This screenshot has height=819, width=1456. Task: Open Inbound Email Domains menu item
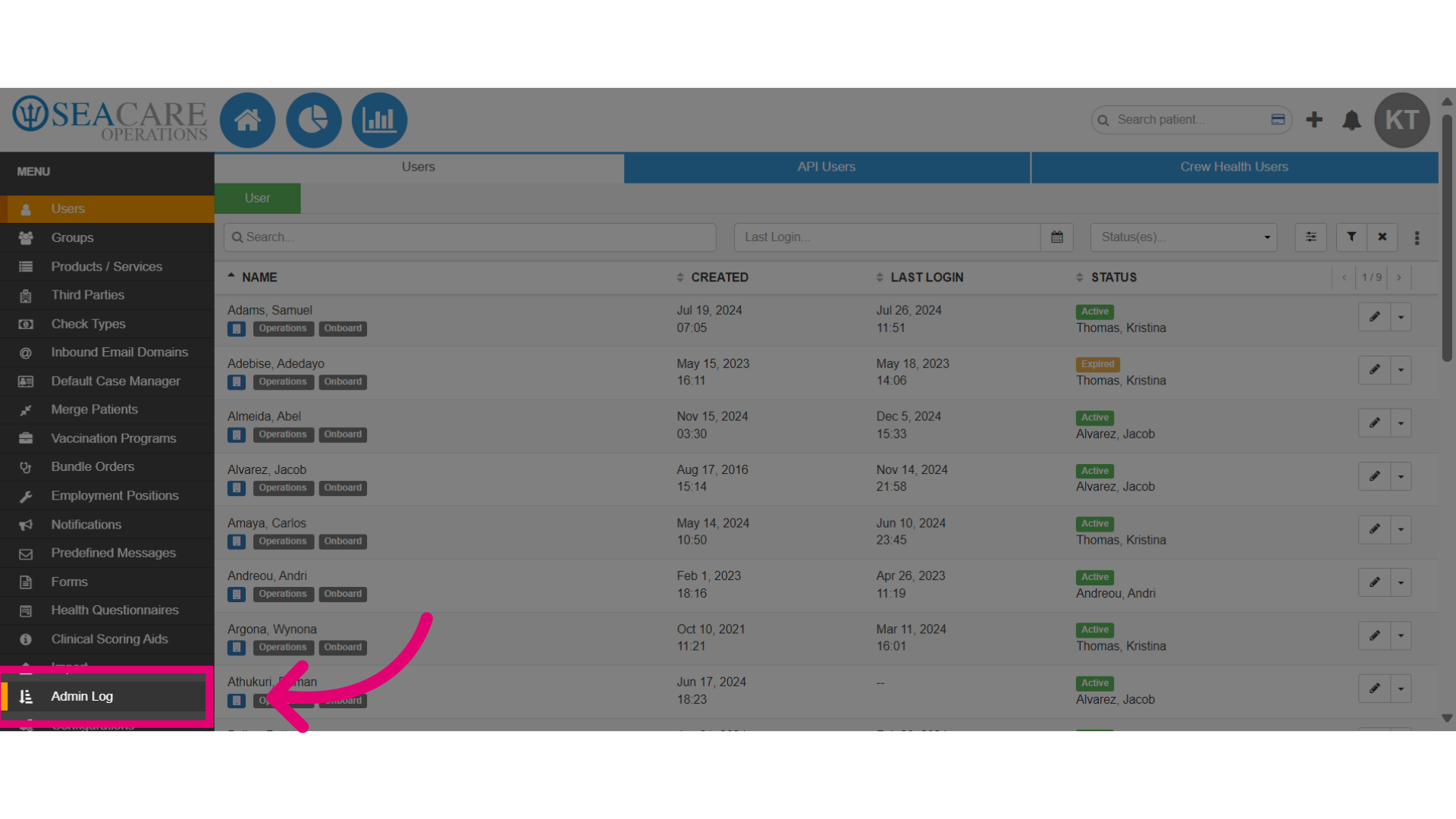pos(107,353)
